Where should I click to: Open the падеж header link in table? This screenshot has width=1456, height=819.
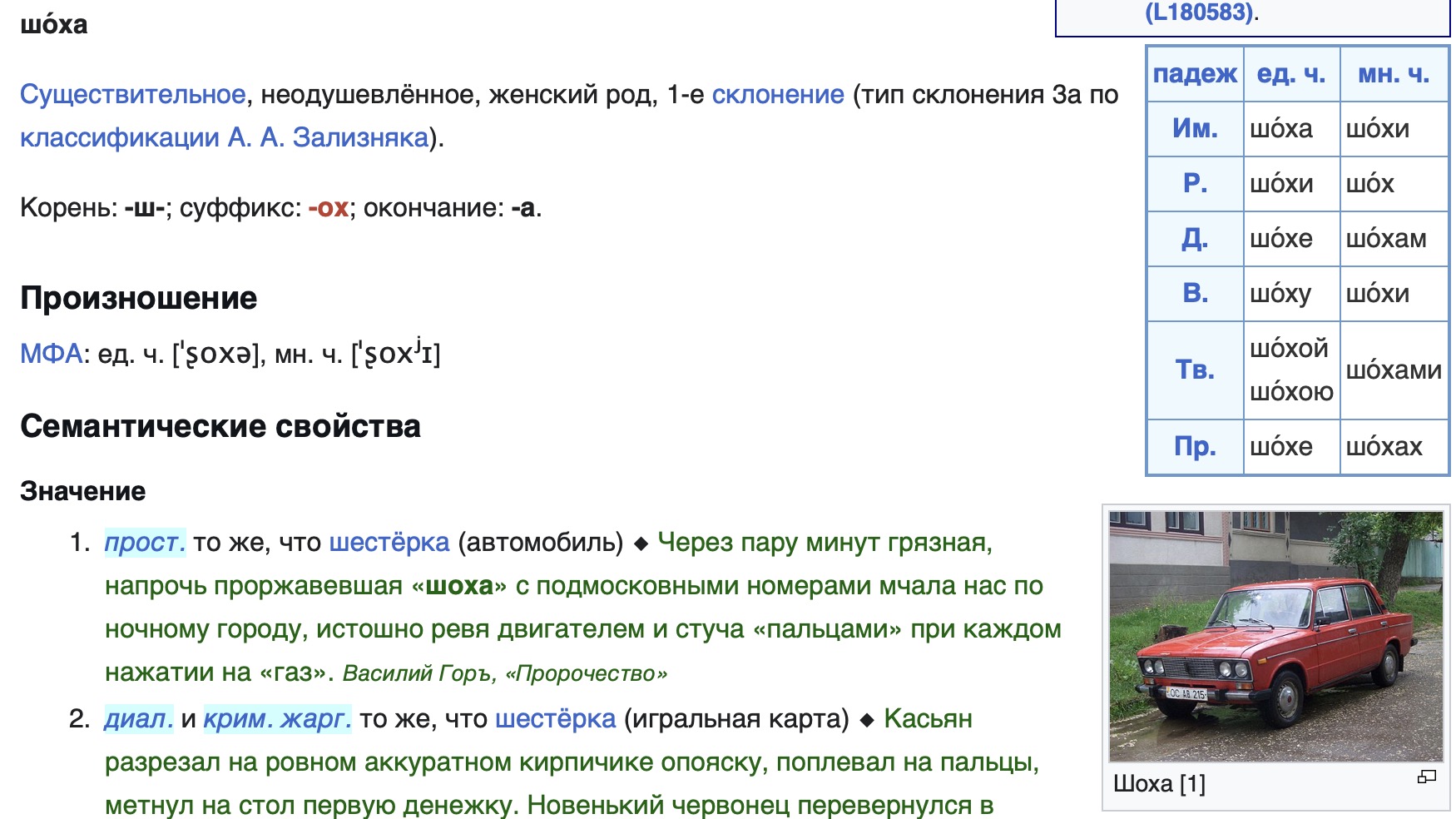(x=1195, y=74)
